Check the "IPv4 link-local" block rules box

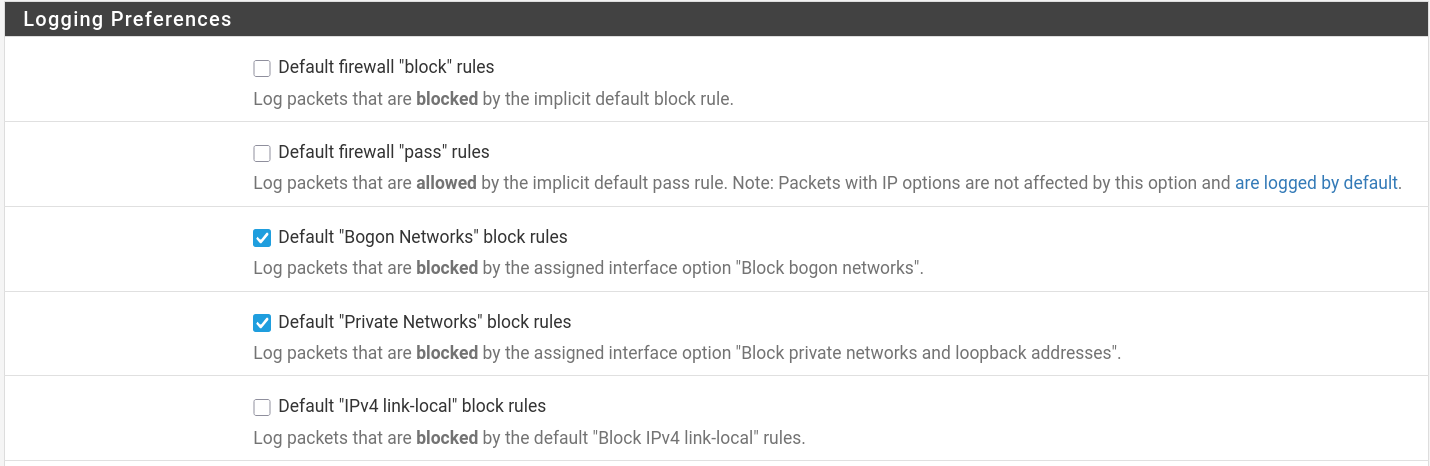262,407
